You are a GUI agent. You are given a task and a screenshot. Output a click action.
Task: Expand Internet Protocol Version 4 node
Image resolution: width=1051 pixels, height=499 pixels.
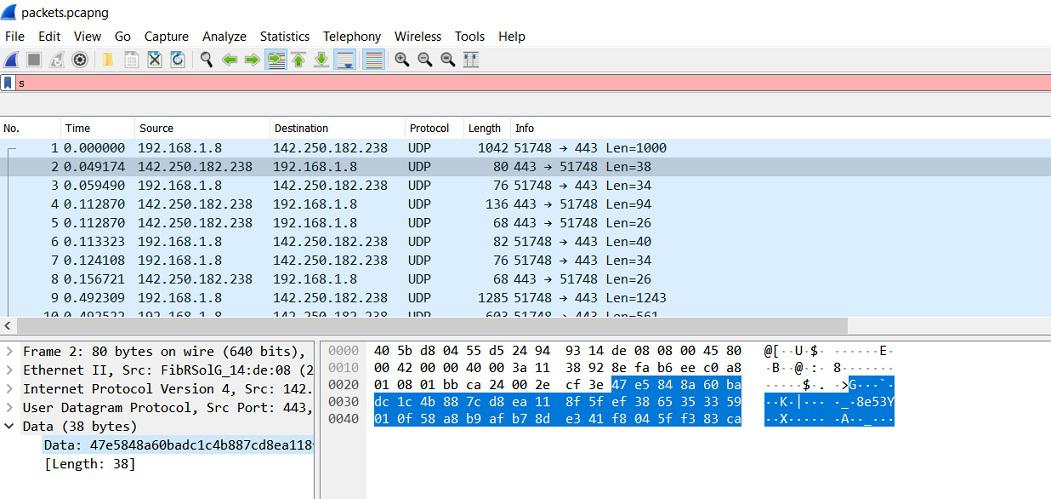[x=9, y=389]
